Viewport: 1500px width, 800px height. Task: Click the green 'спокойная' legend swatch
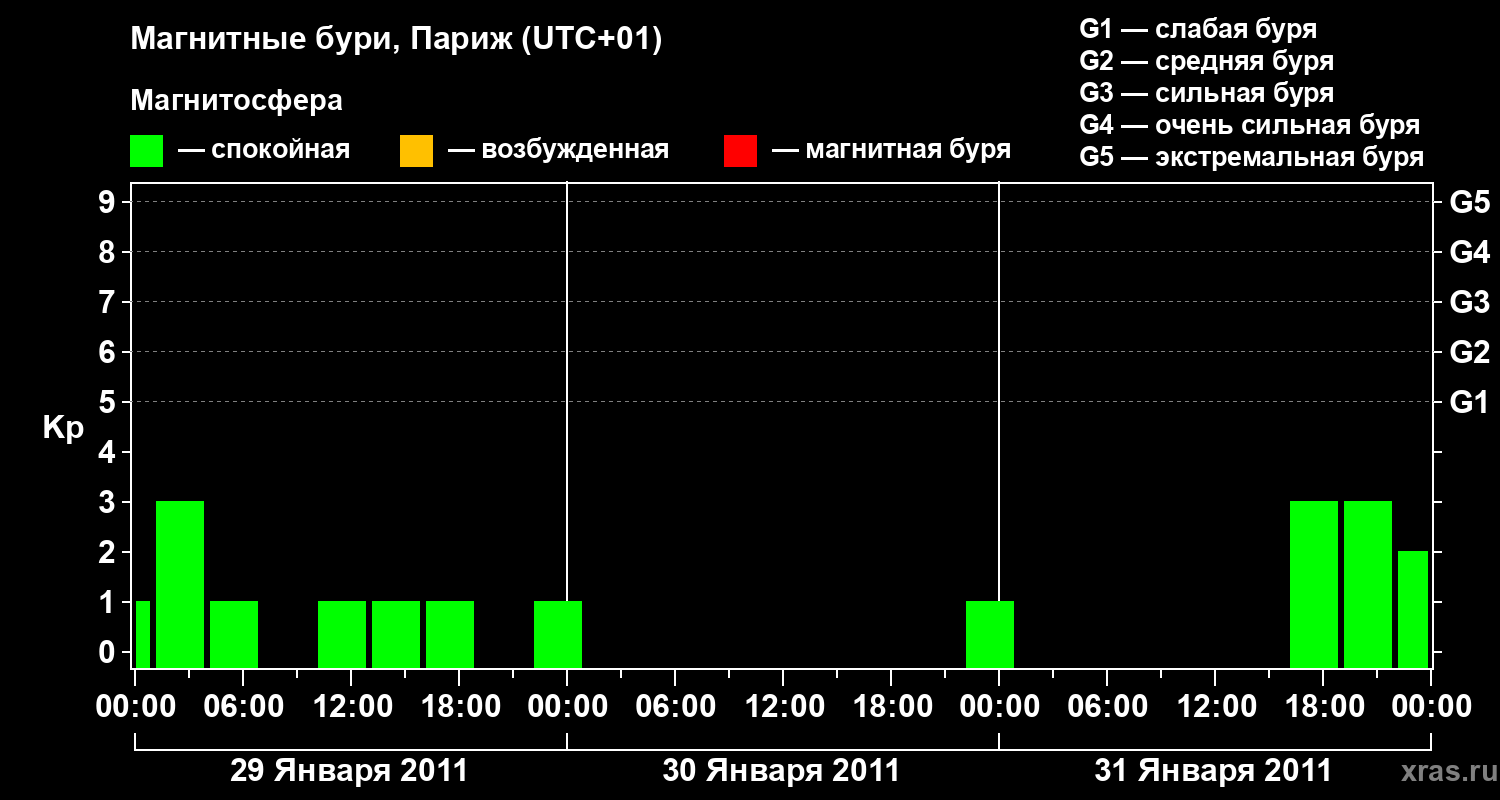(147, 151)
